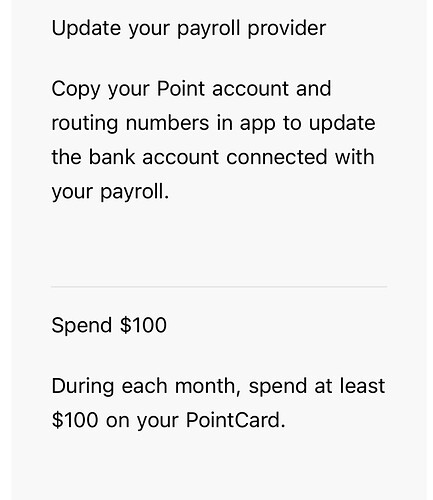
Task: Click the line "routing numbers in app to update"
Action: coord(213,123)
